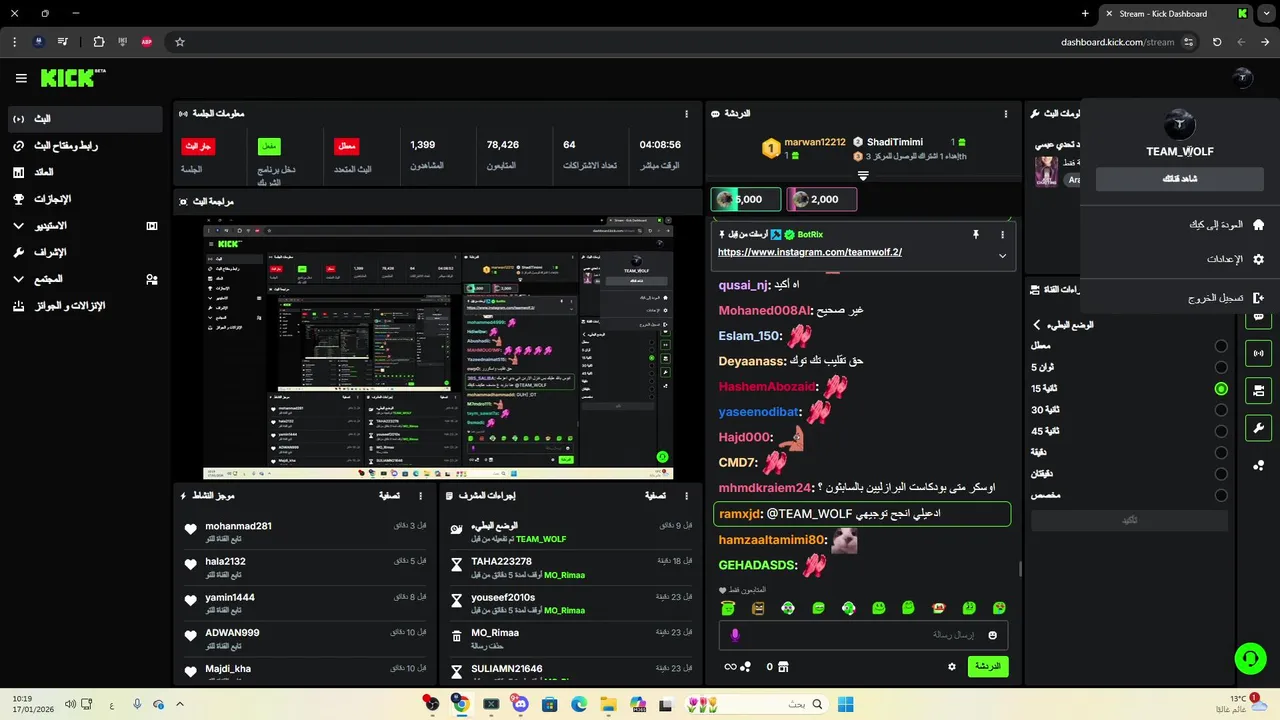Expand the المجتمع sidebar section

point(85,279)
